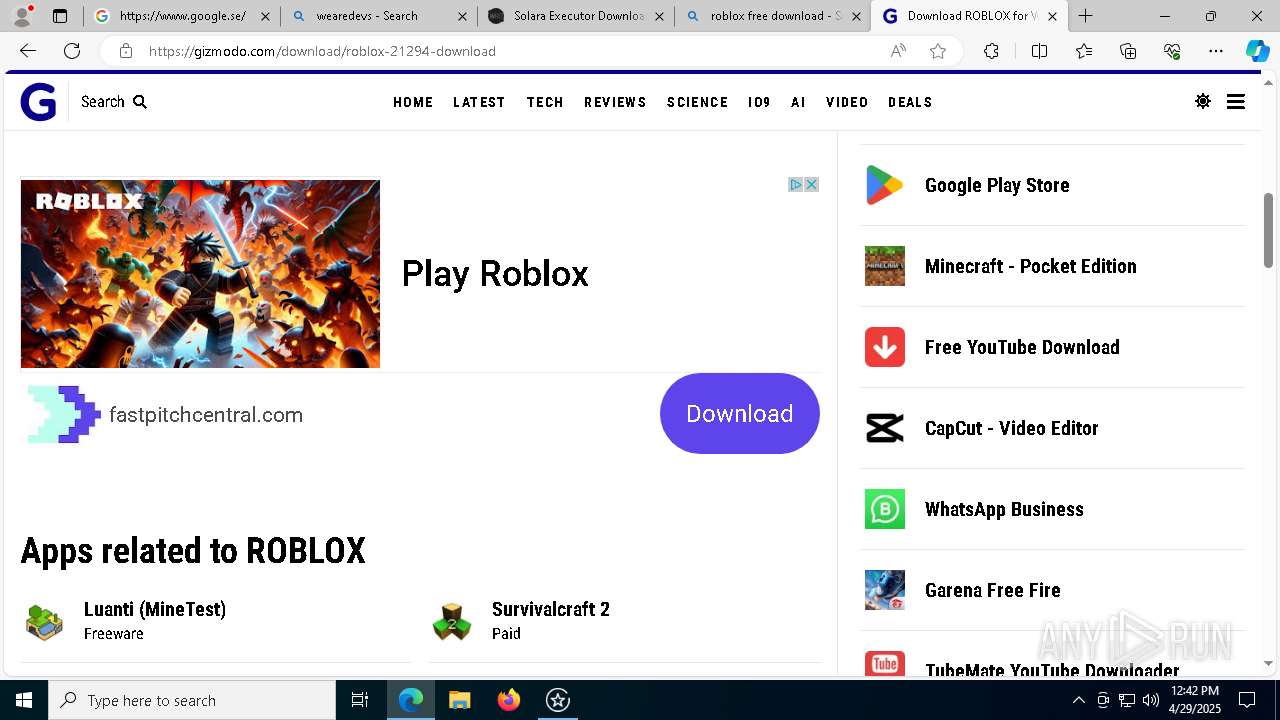Screen dimensions: 1280x720
Task: Click the Free YouTube Download icon
Action: point(885,347)
